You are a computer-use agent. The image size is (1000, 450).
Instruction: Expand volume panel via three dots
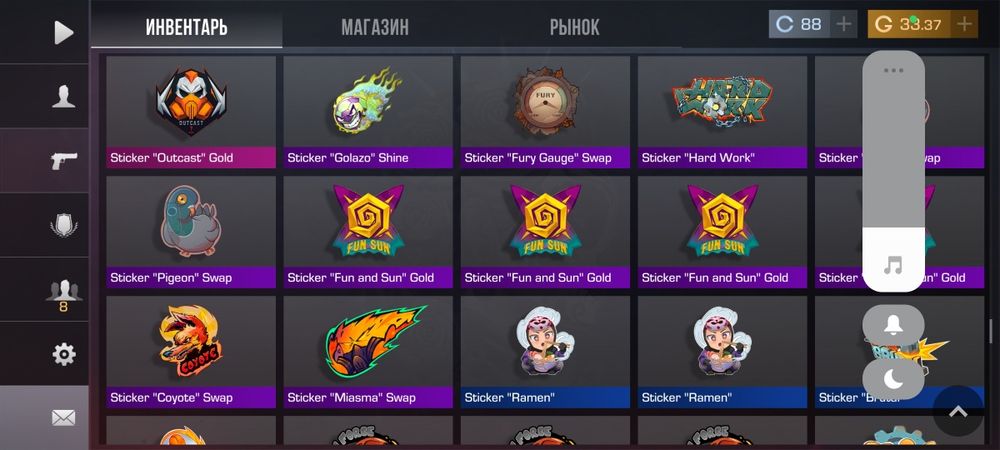pyautogui.click(x=893, y=71)
